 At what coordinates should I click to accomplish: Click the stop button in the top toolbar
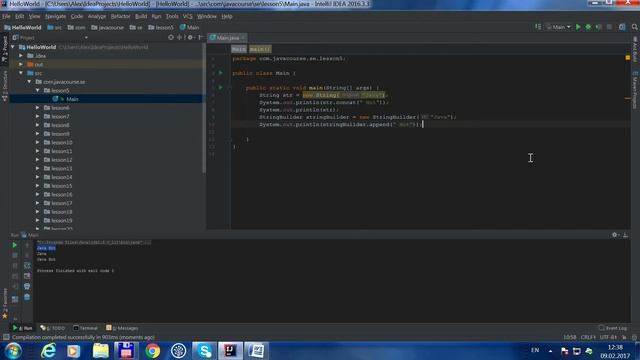pos(609,27)
